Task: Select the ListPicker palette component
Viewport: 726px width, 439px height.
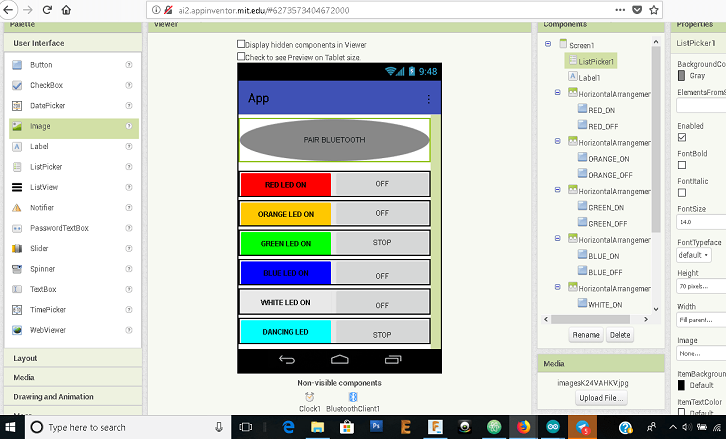Action: pos(46,167)
